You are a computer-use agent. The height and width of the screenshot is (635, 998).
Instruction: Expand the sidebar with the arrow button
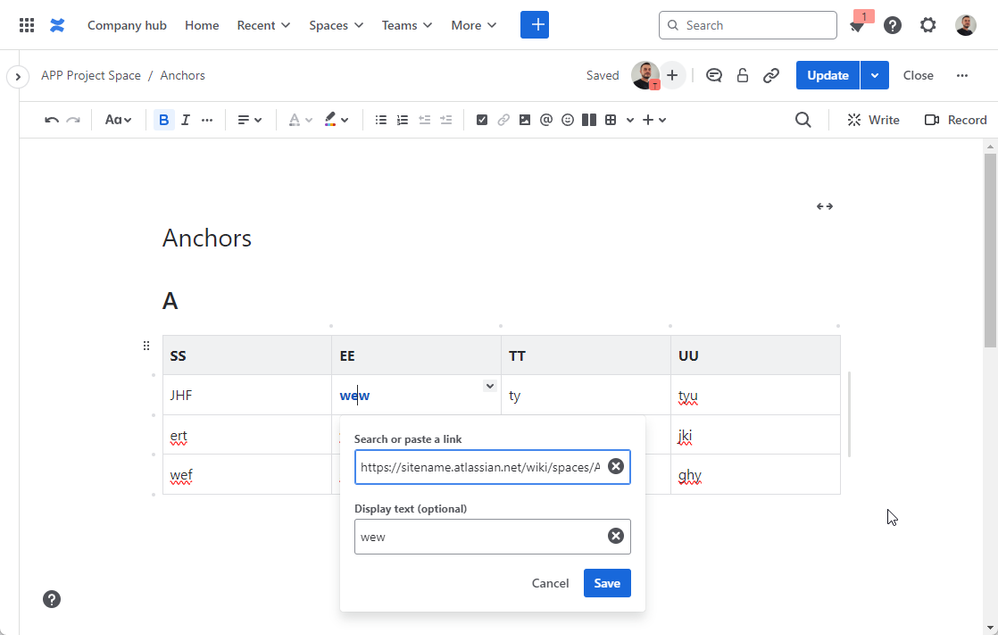coord(18,77)
